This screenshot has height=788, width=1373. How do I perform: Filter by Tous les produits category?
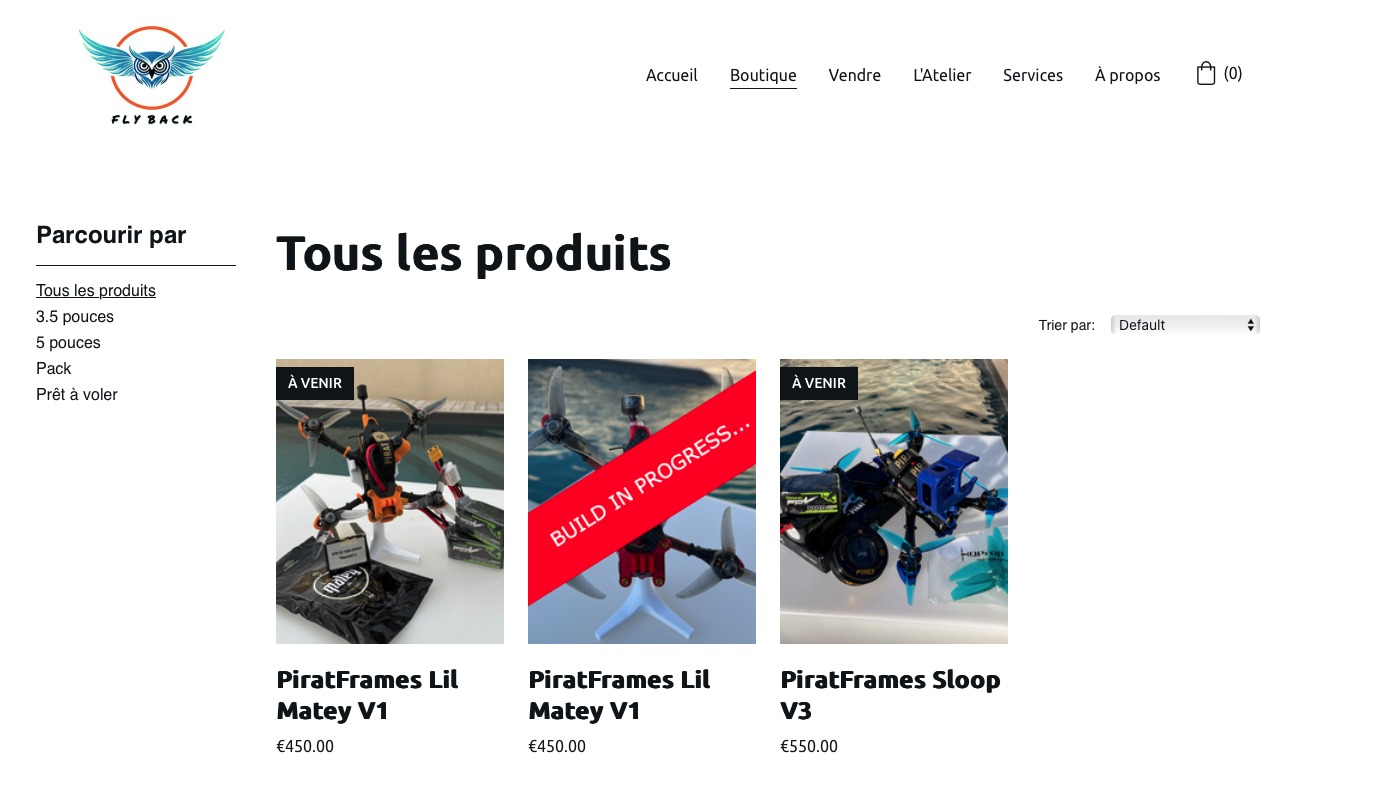pos(96,291)
